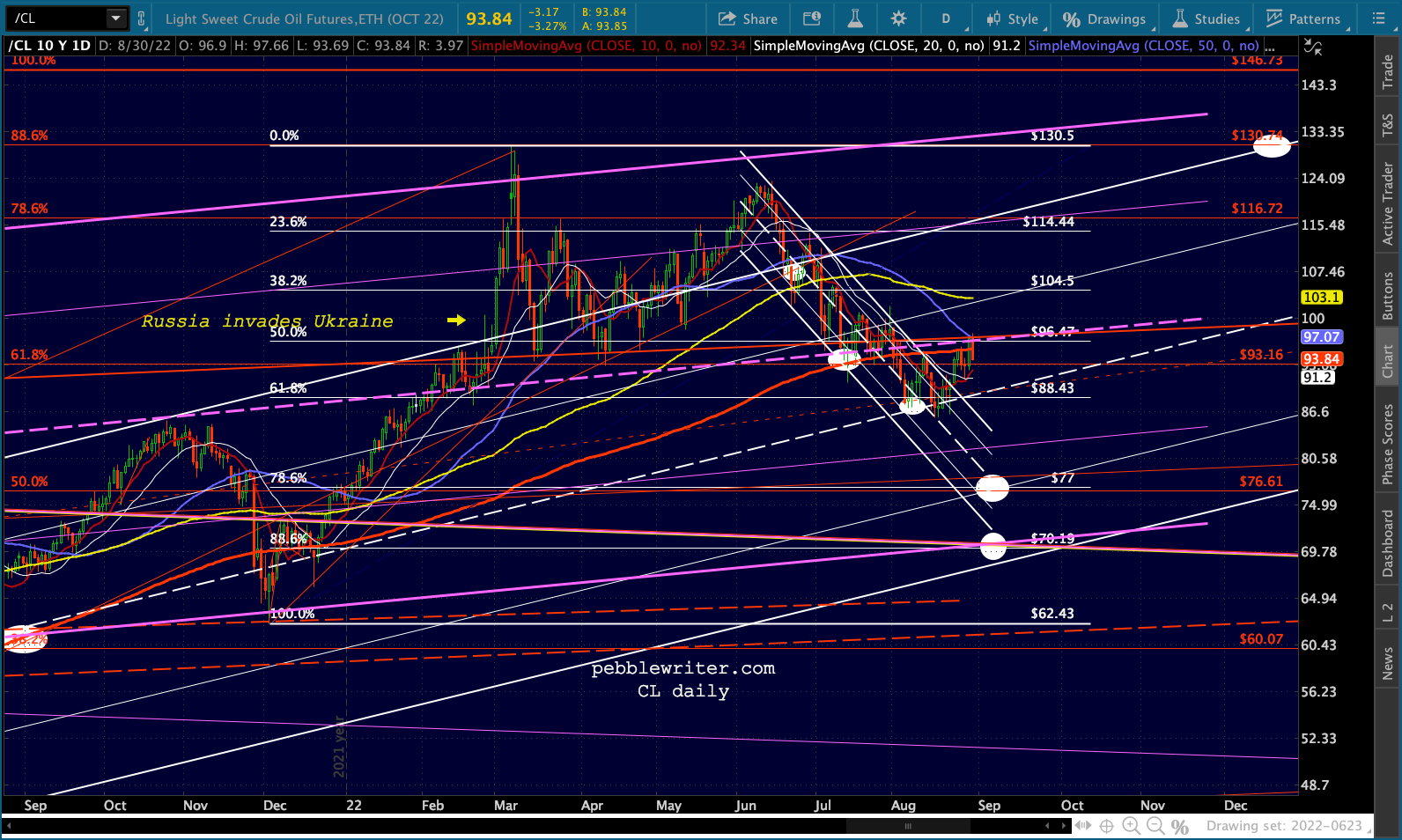Click the $114.44 Fibonacci level label

(1049, 222)
